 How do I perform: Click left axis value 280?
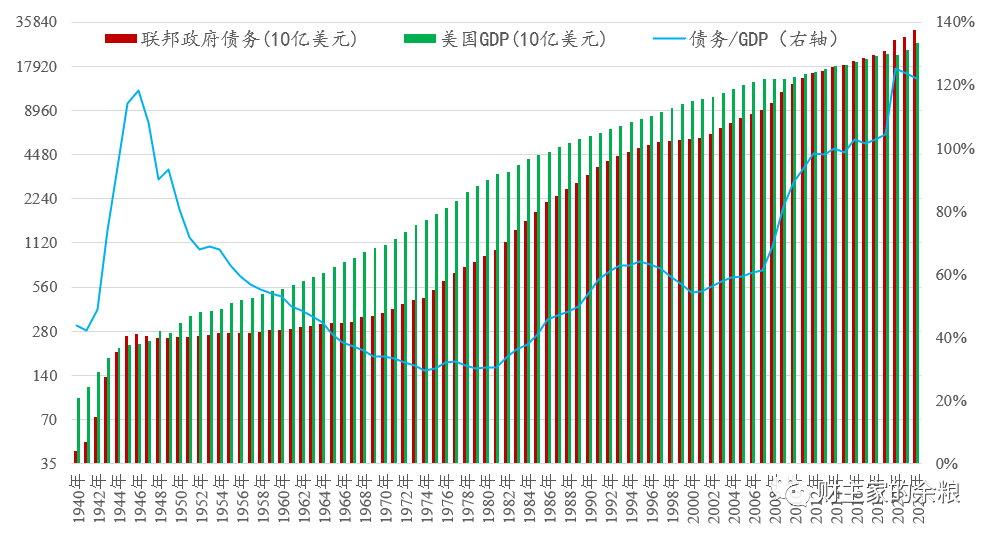(44, 331)
